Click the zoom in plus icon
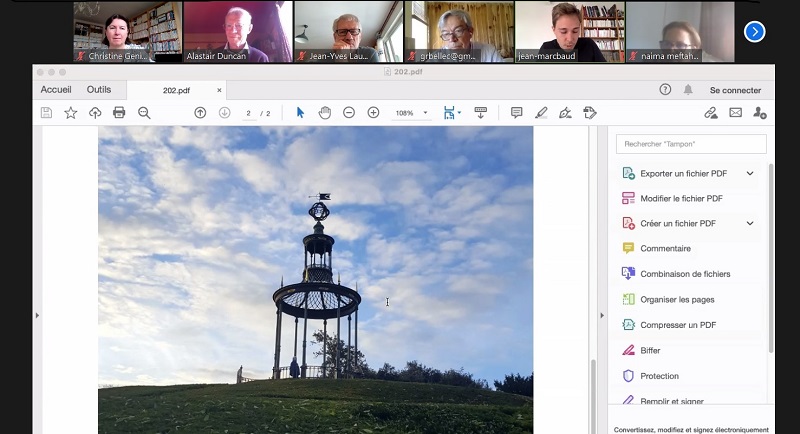 click(373, 113)
